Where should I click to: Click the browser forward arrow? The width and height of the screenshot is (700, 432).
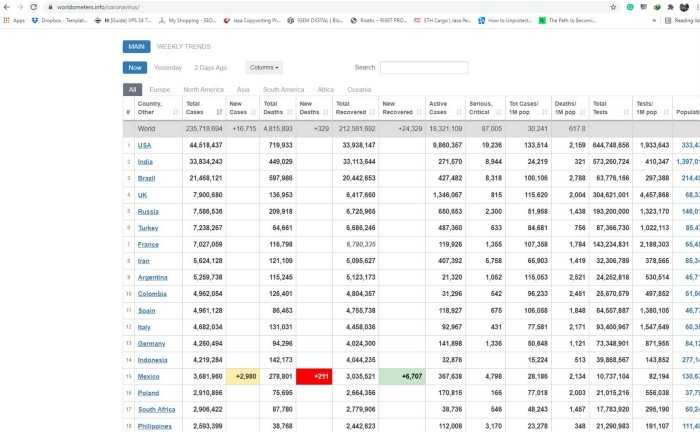click(20, 7)
